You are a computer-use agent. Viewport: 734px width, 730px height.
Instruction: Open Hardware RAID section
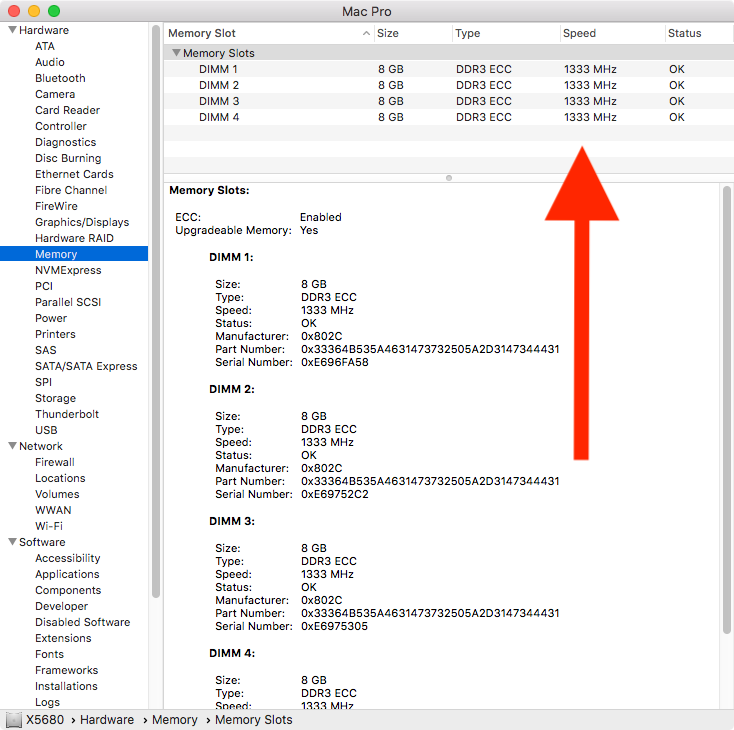74,238
